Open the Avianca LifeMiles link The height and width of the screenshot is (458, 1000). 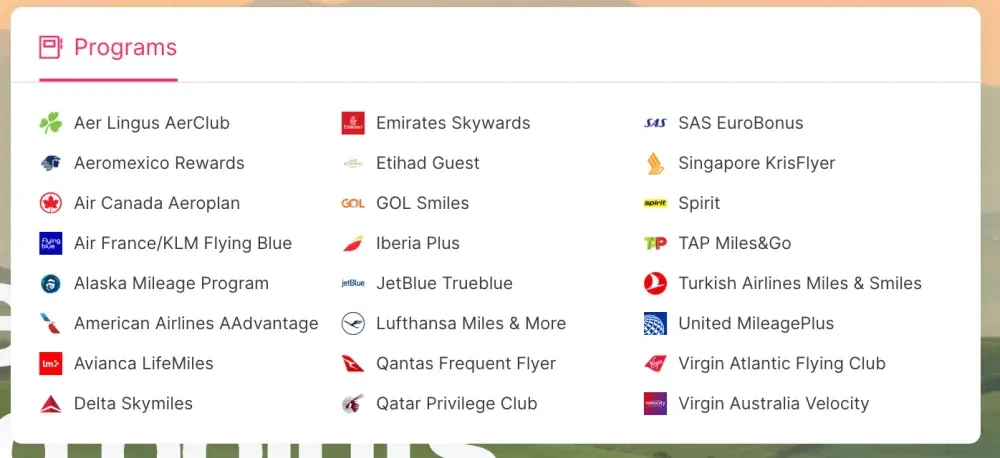pos(144,363)
